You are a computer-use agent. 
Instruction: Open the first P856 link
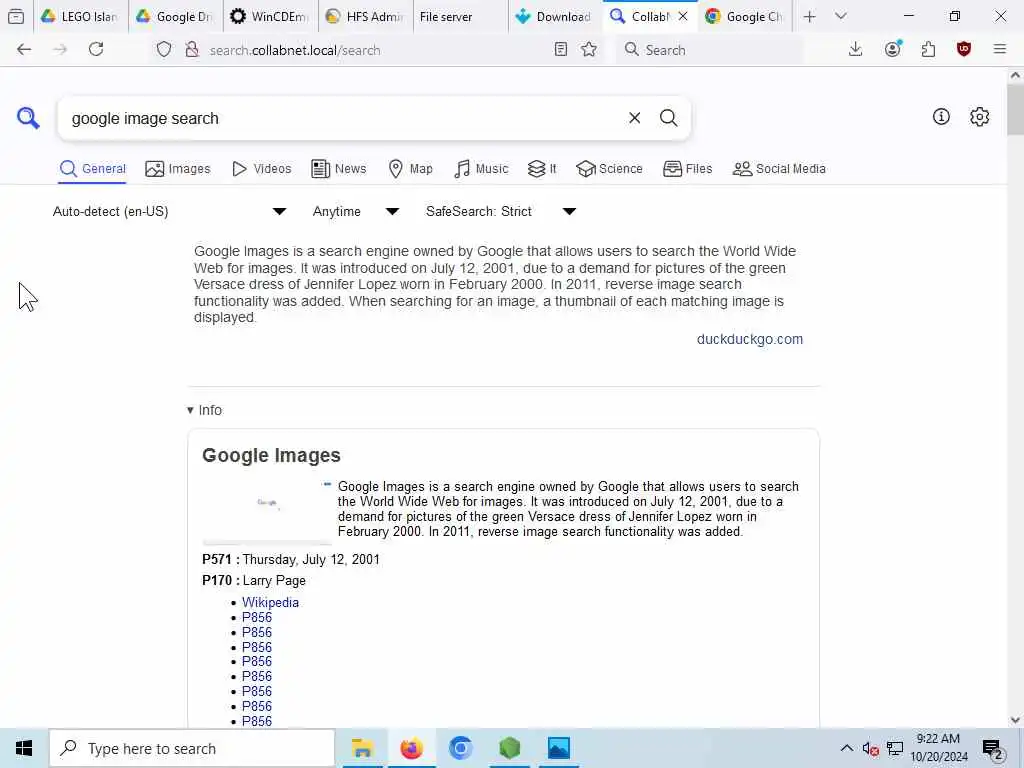(x=257, y=618)
